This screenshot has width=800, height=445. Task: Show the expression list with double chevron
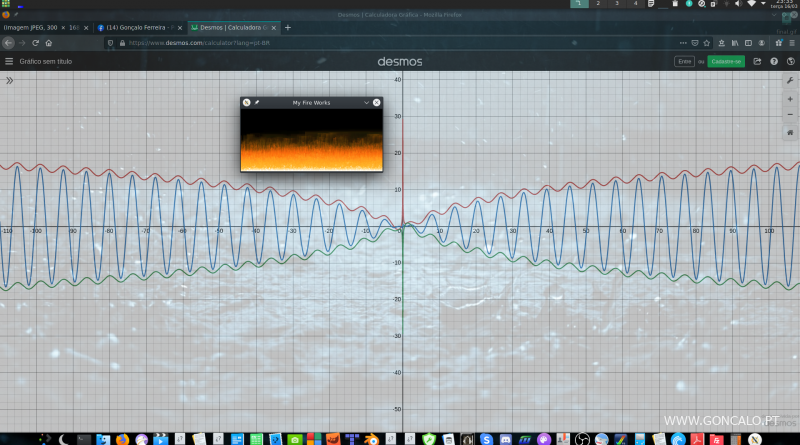tap(9, 79)
